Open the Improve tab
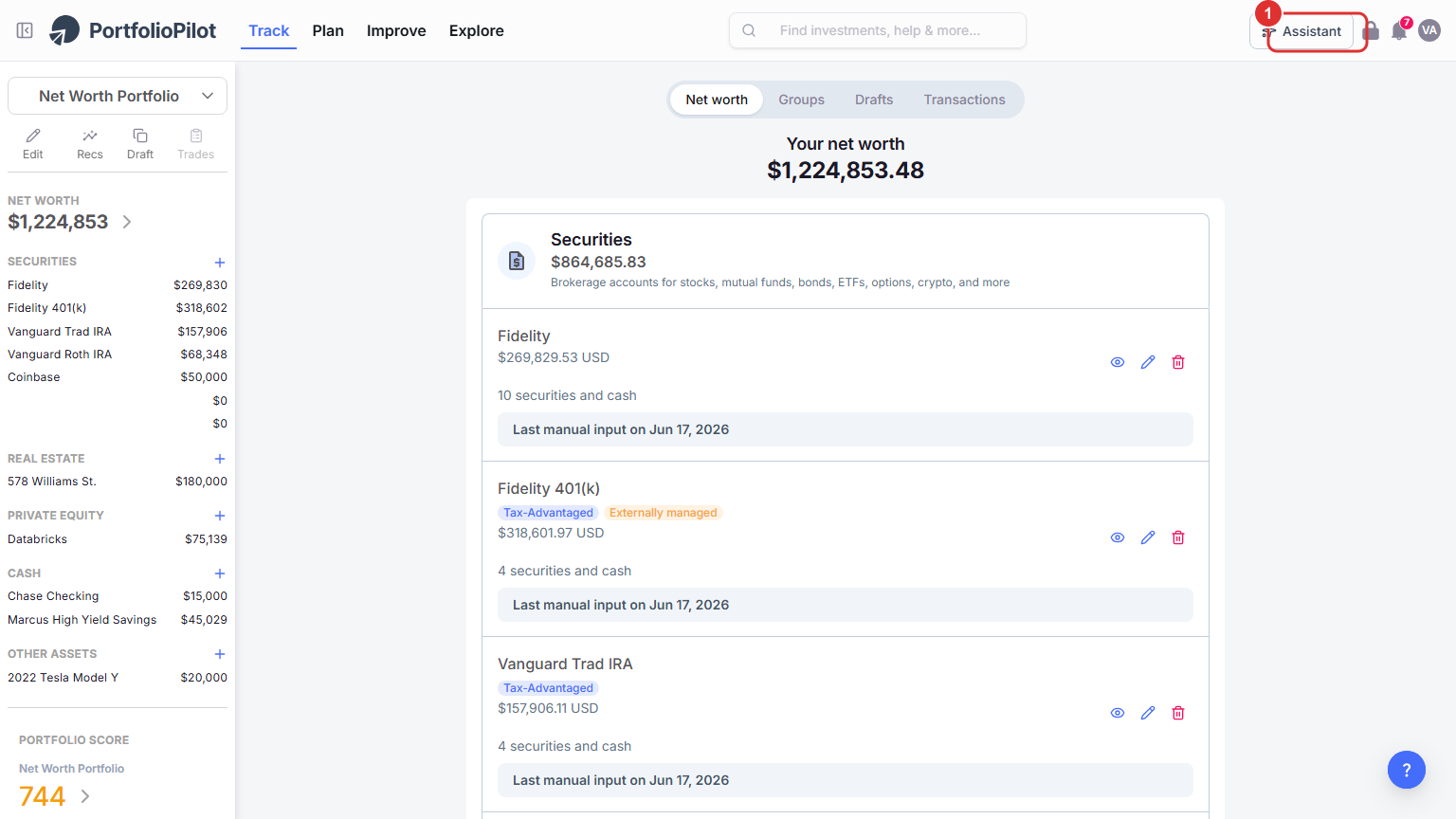Image resolution: width=1456 pixels, height=819 pixels. click(396, 30)
